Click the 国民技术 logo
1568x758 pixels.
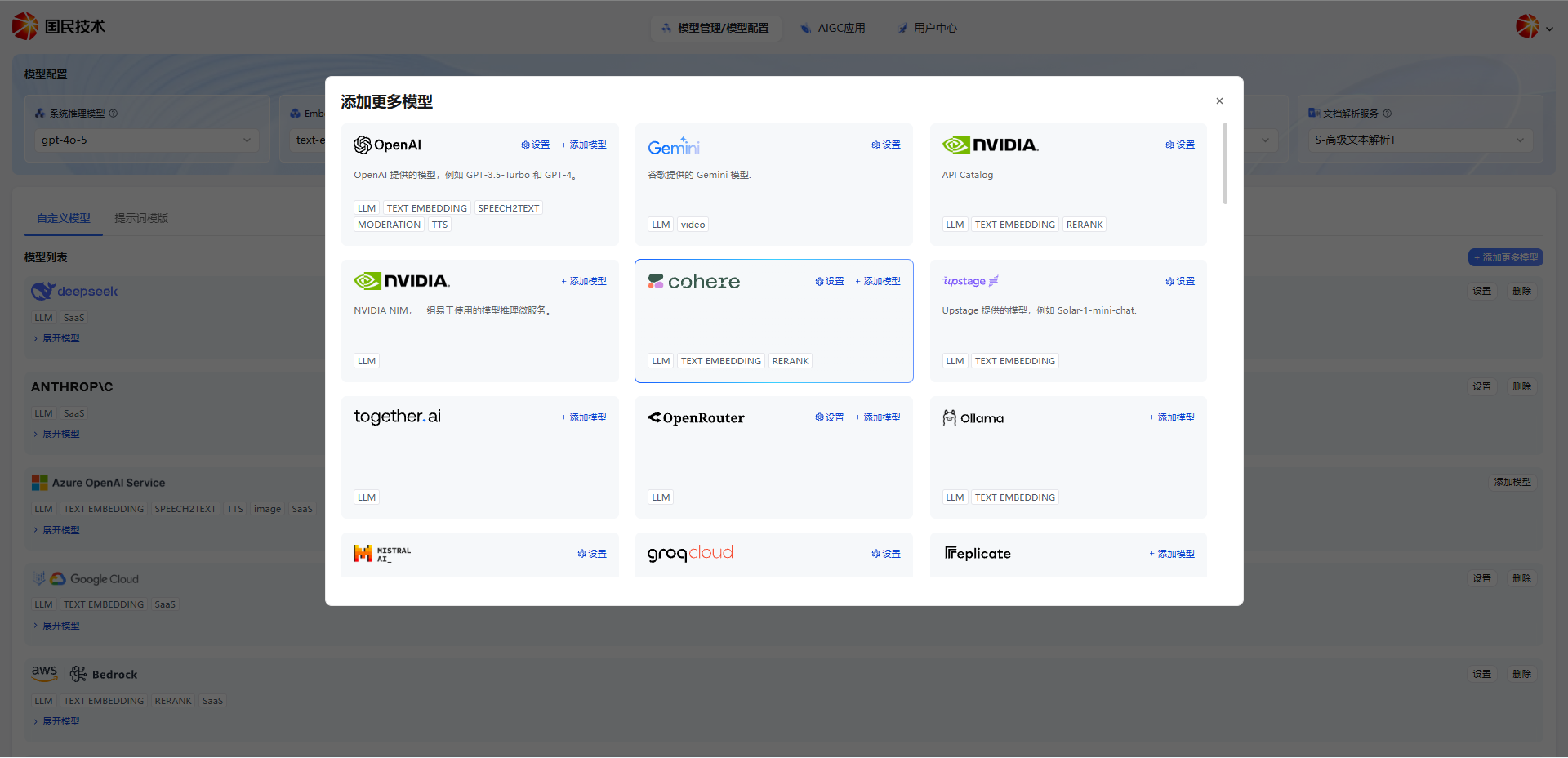tap(59, 26)
